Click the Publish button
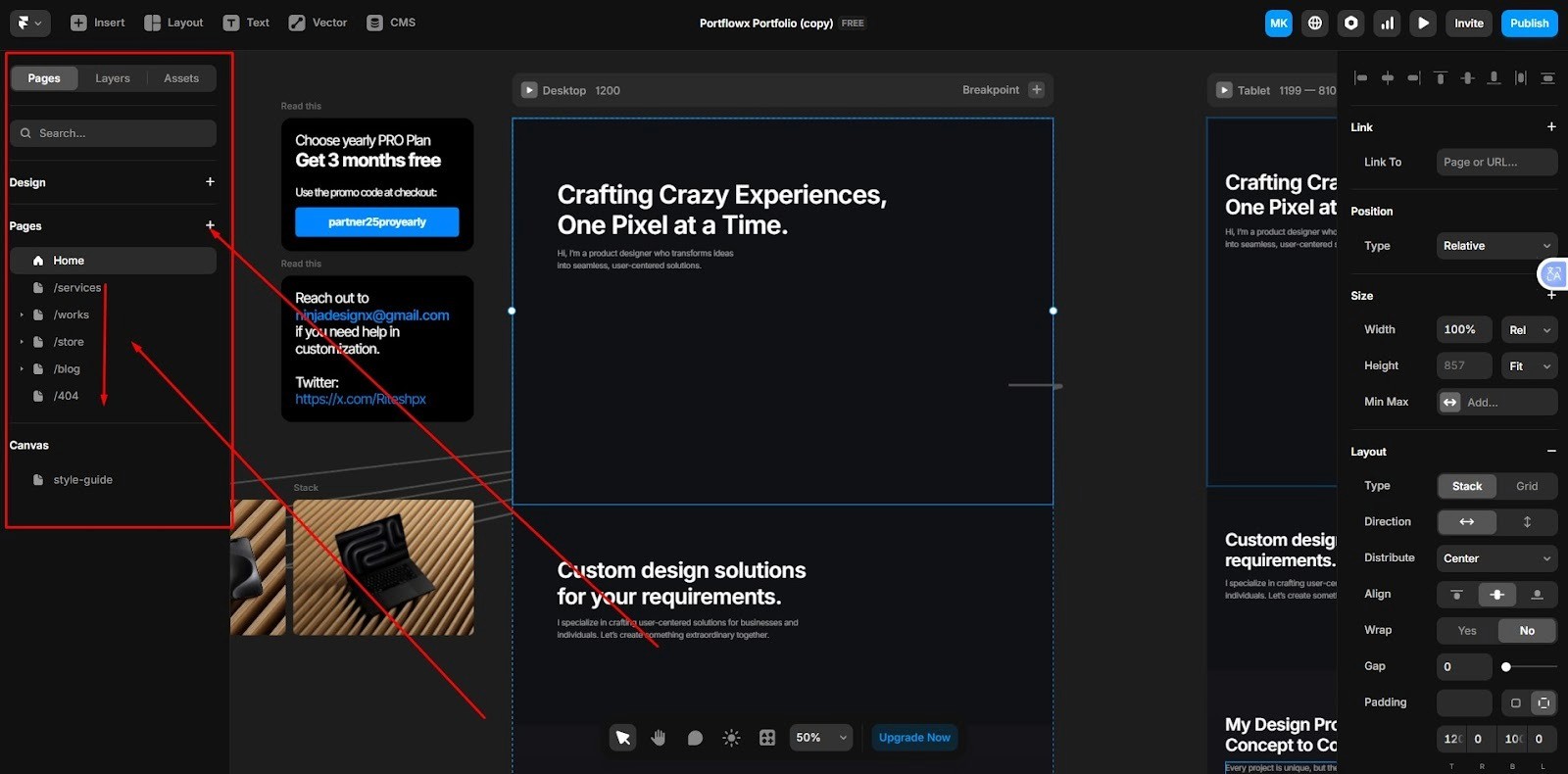The image size is (1568, 774). point(1529,24)
